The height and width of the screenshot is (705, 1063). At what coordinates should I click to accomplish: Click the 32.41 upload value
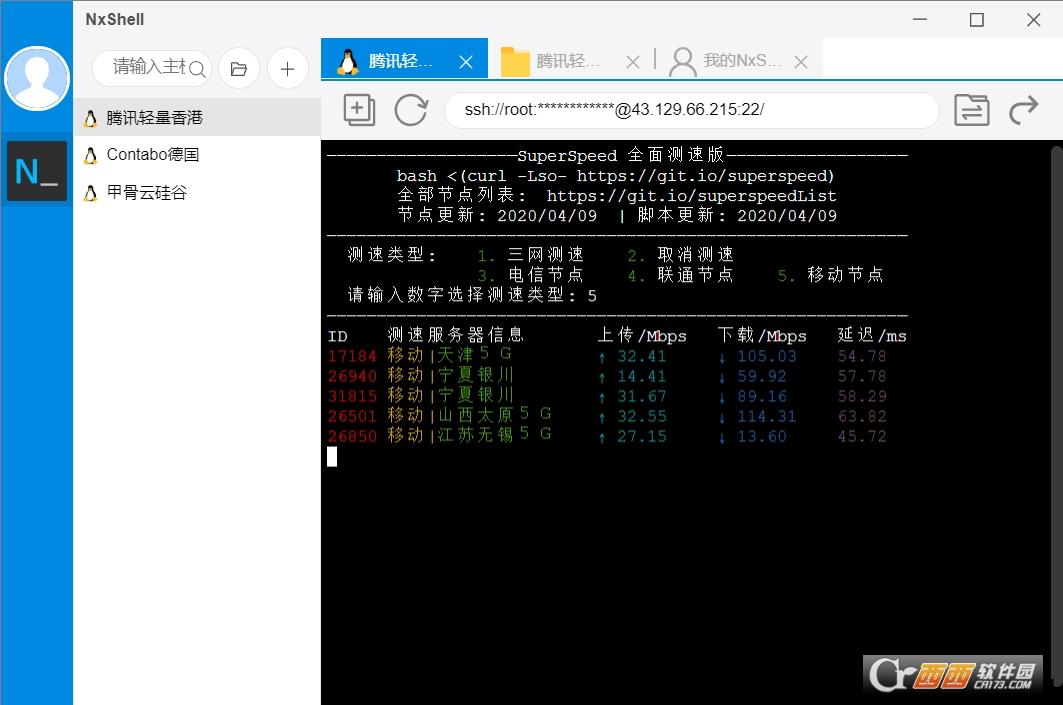641,356
